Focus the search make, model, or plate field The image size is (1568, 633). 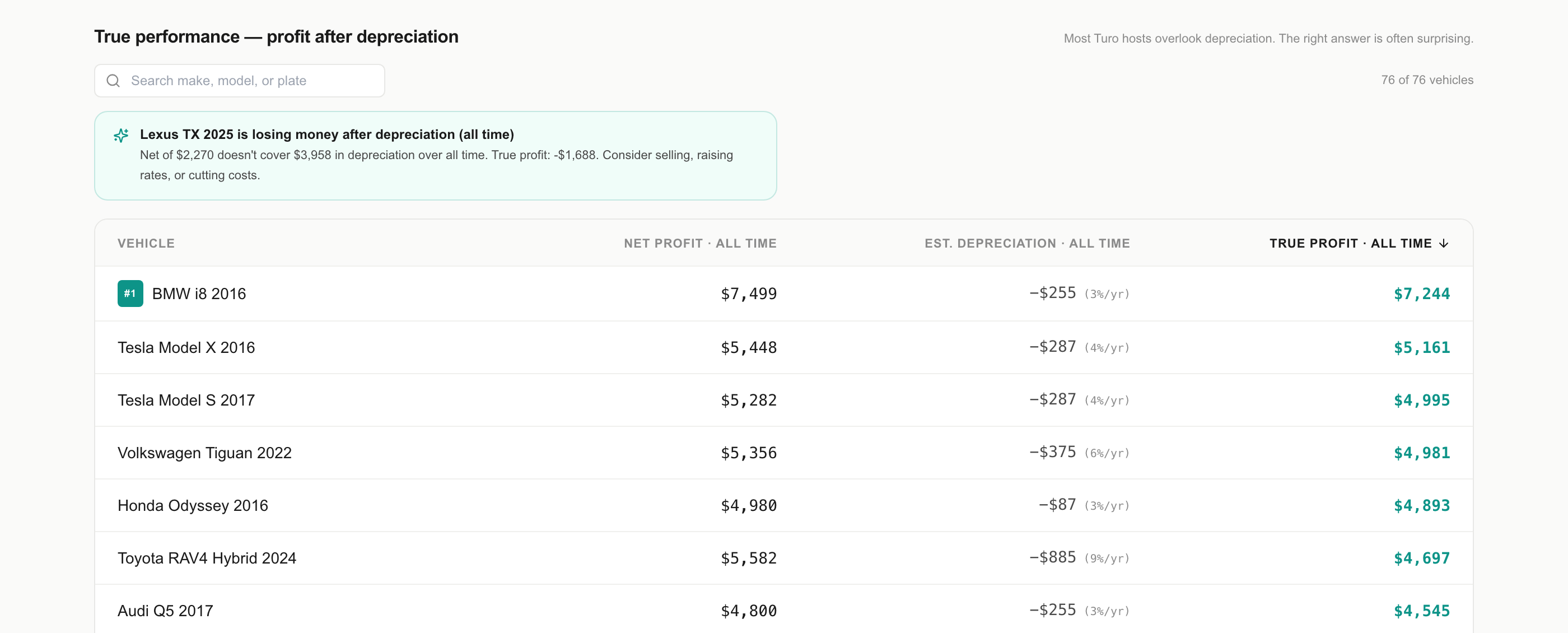click(239, 81)
